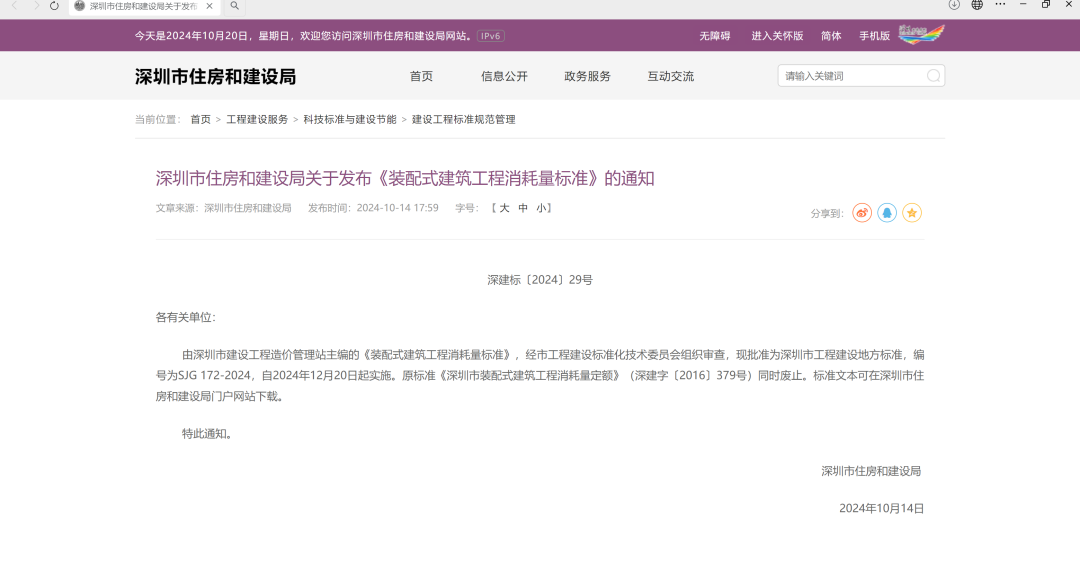Viewport: 1080px width, 569px height.
Task: Open 科技标准与建设节能 in the breadcrumb
Action: click(x=350, y=119)
